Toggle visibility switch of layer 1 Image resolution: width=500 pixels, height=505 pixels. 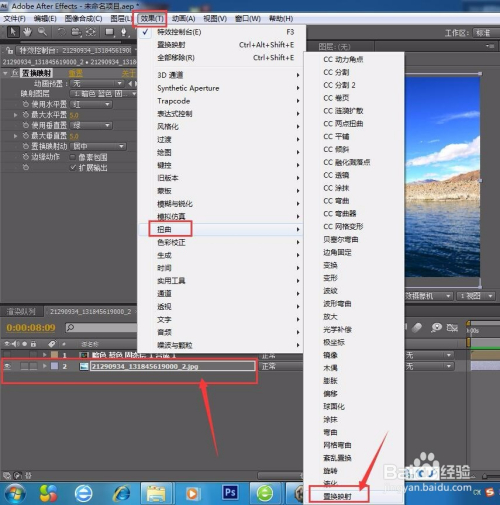coord(7,355)
